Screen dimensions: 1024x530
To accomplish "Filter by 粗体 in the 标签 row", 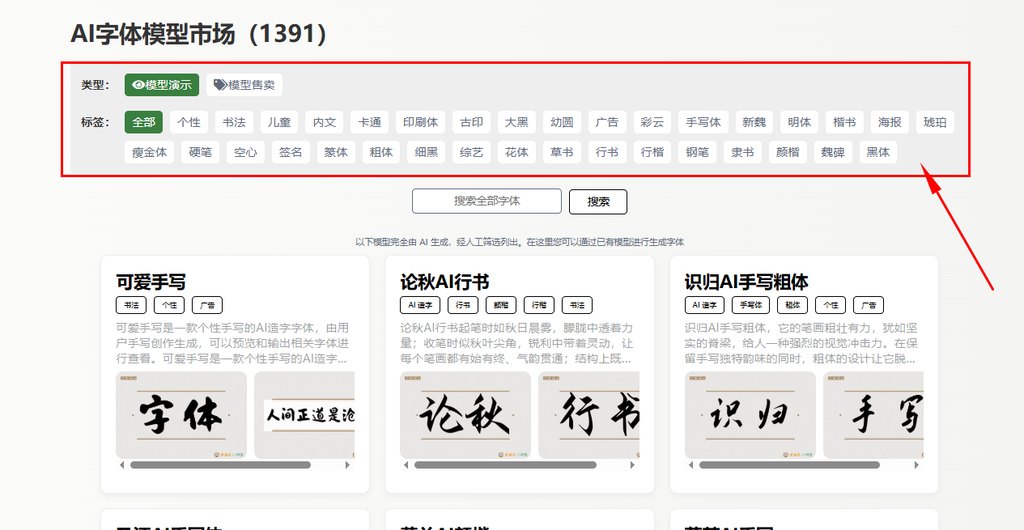I will (x=381, y=152).
